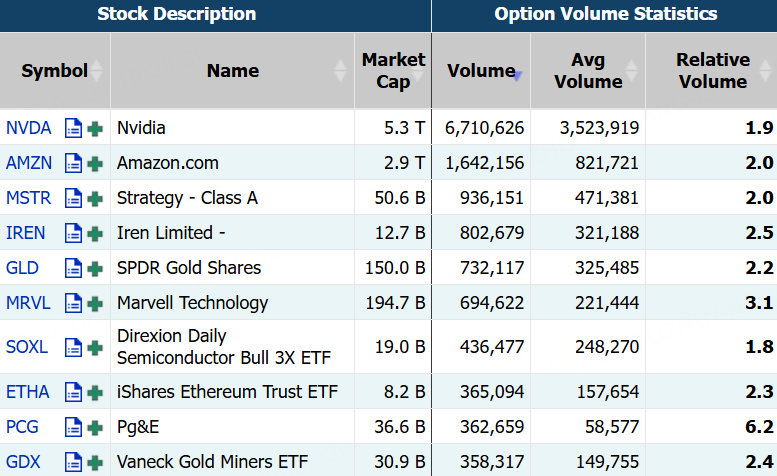Click the green plus icon for GDX
Screen dimensions: 777x476
coord(95,463)
